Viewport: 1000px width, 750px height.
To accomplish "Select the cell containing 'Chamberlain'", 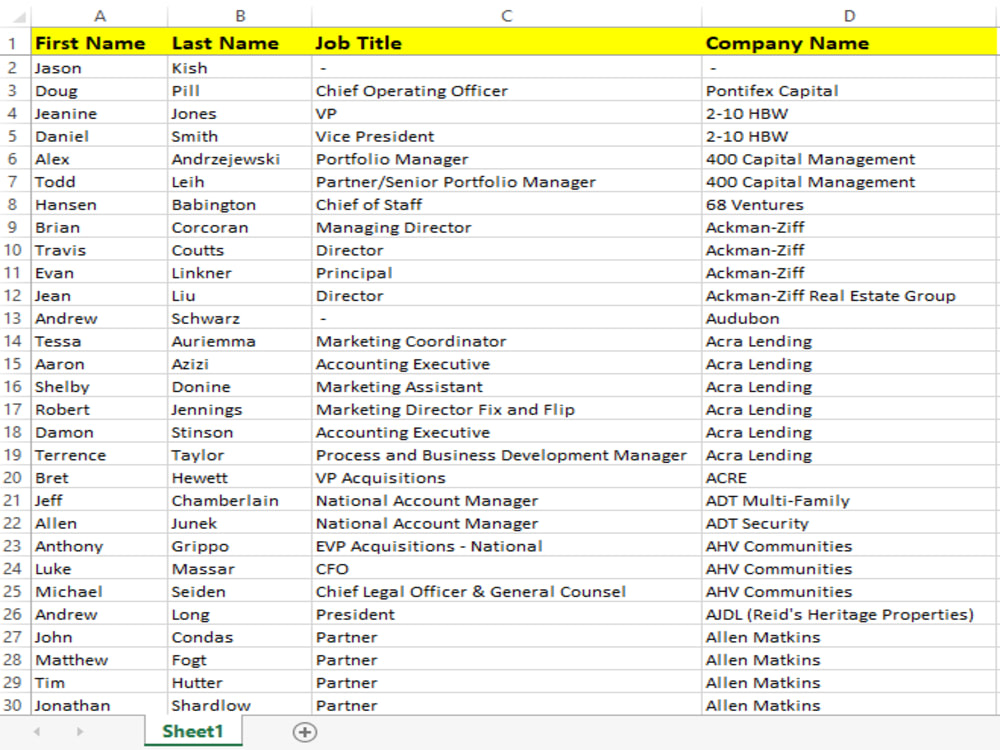I will [240, 500].
